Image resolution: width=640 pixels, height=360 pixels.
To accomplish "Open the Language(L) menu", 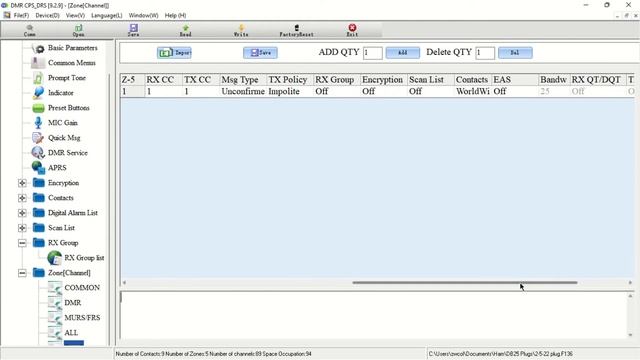I will pos(107,15).
